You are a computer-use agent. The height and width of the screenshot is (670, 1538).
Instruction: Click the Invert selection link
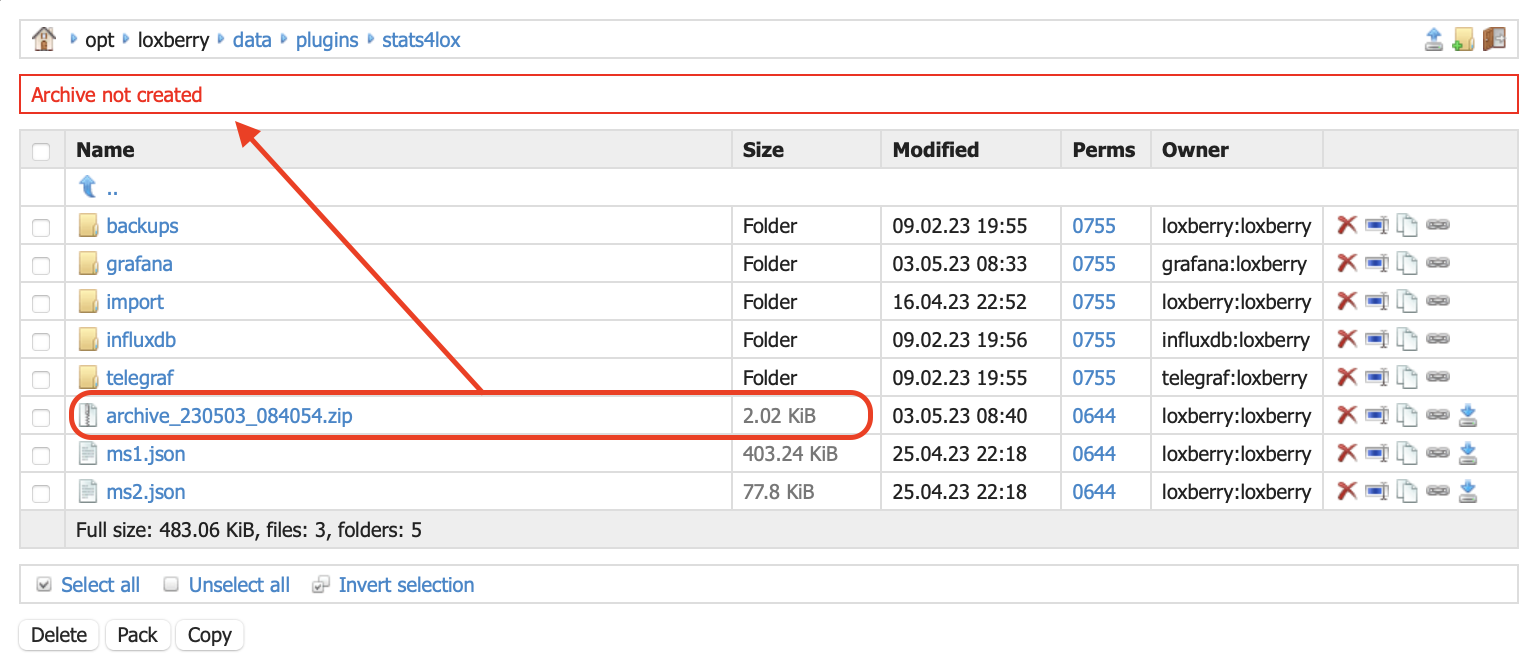click(406, 585)
